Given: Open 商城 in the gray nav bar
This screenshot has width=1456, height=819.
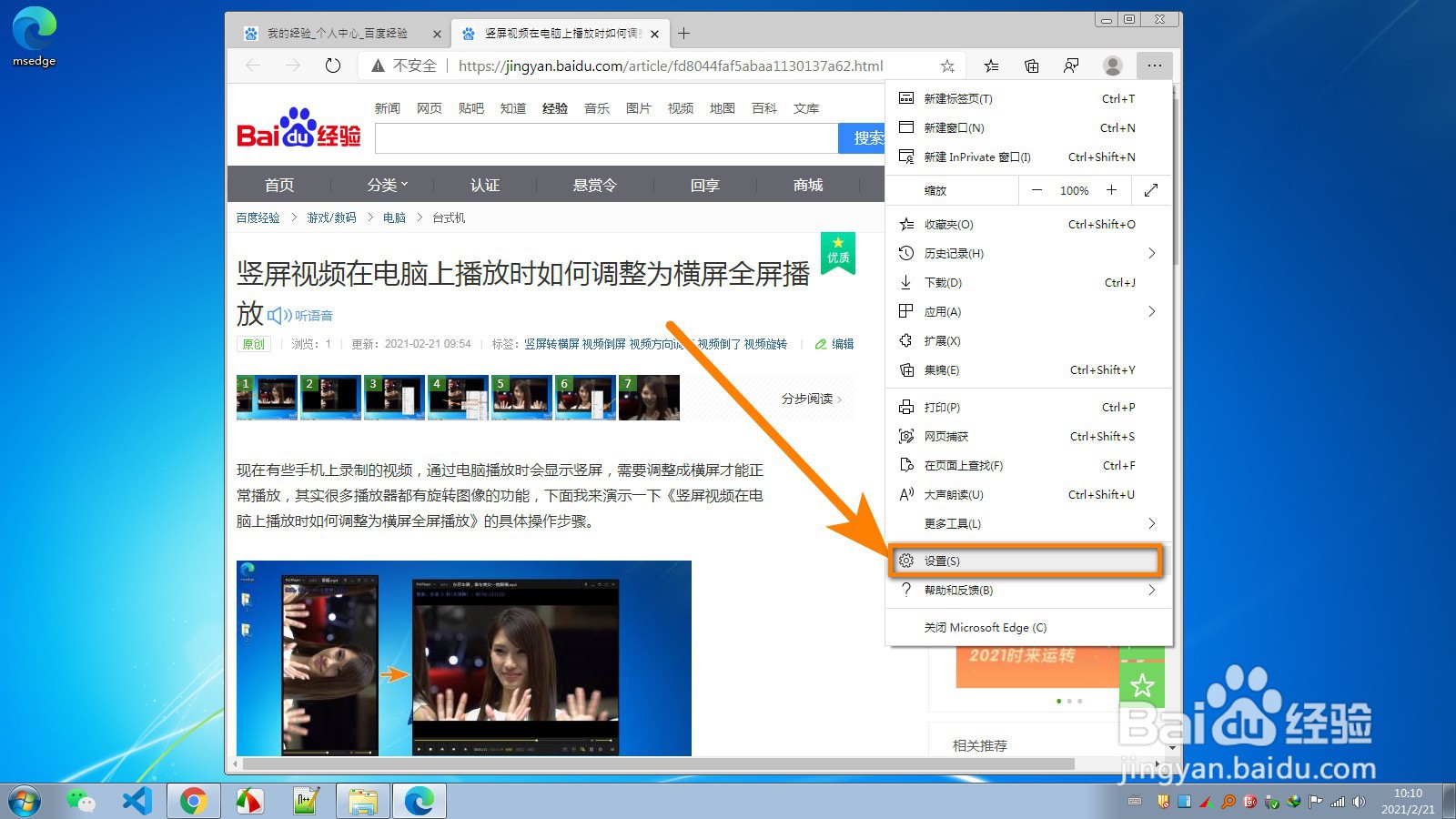Looking at the screenshot, I should click(x=808, y=185).
